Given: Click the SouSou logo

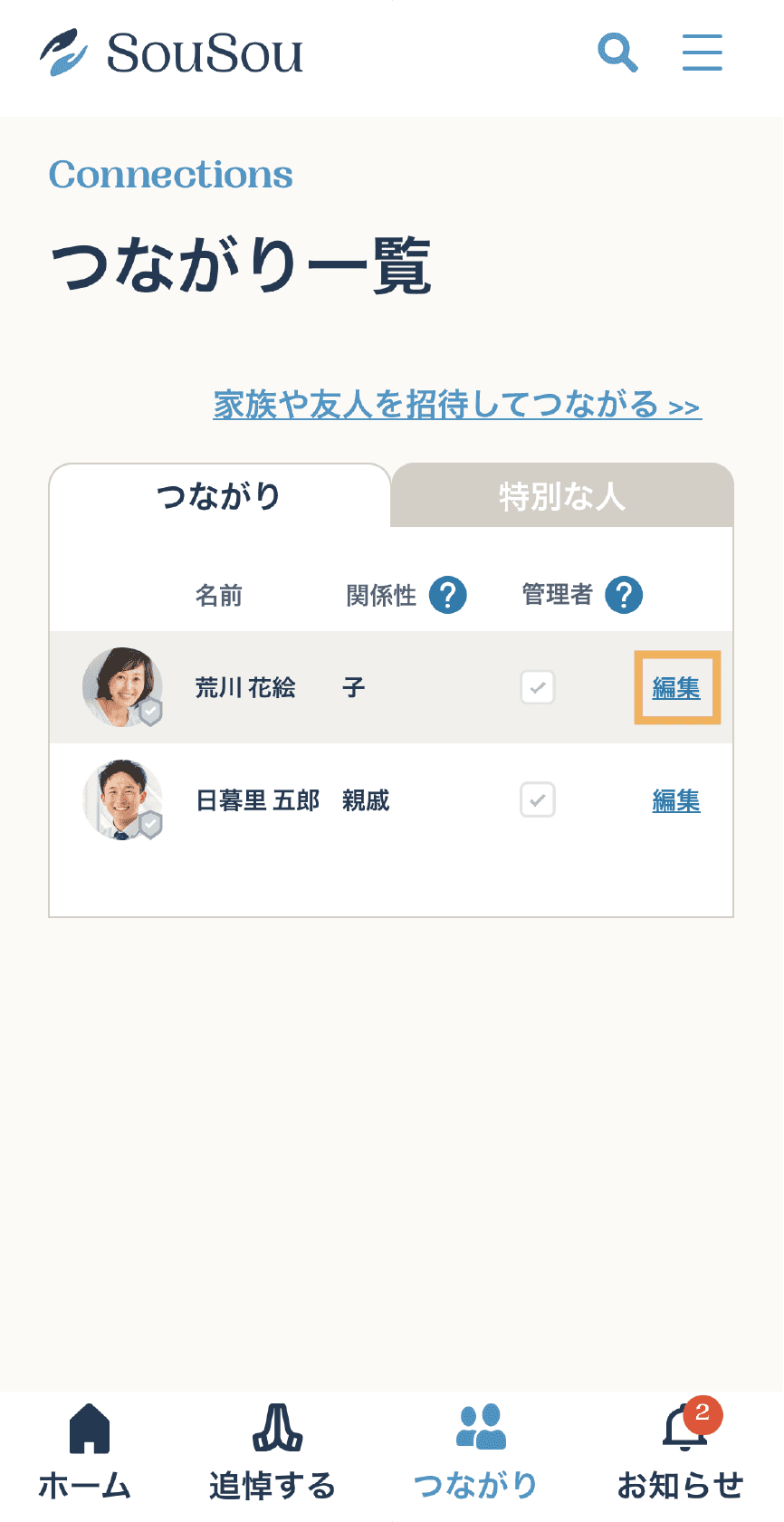Looking at the screenshot, I should click(172, 53).
